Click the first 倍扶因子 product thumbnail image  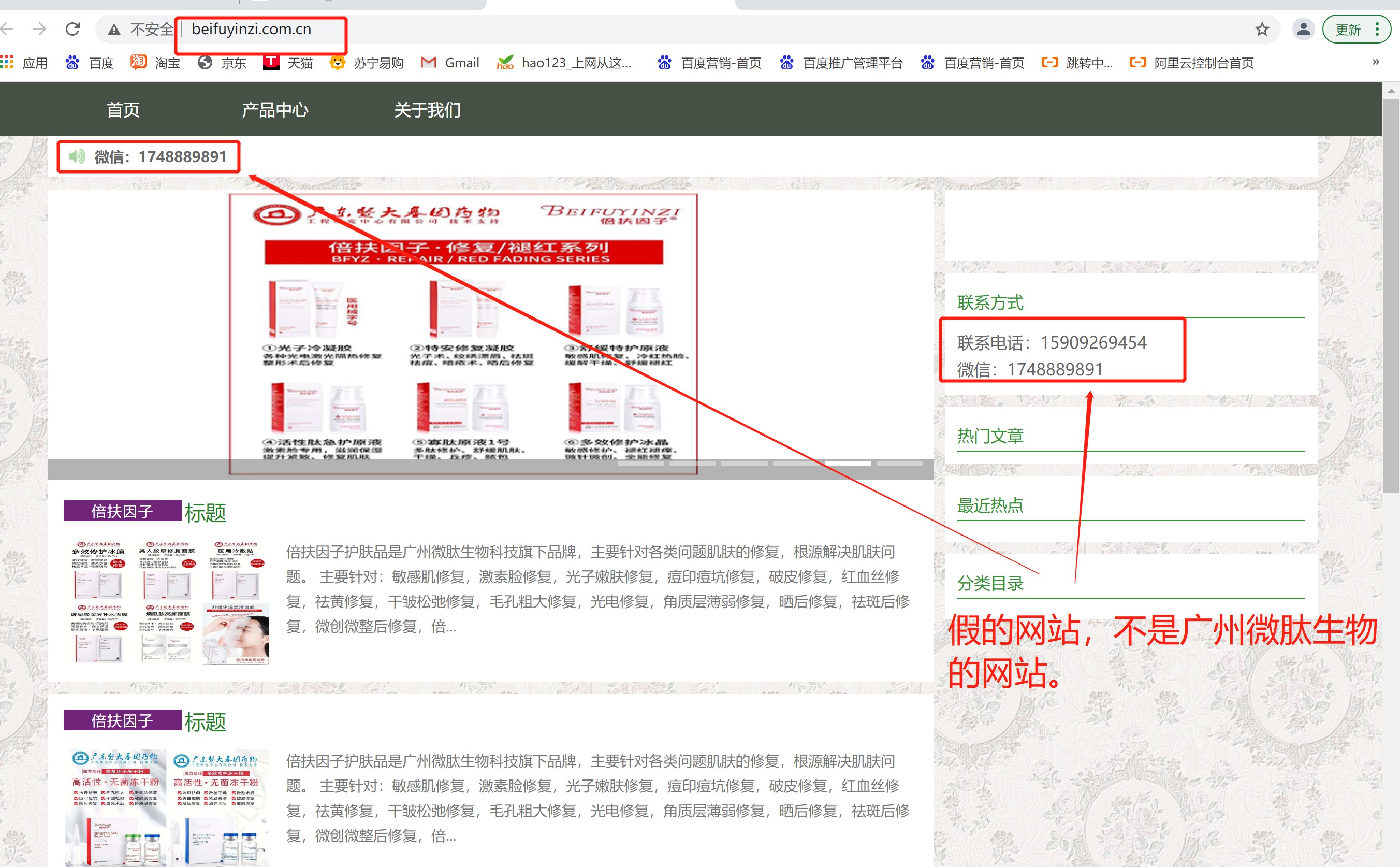[169, 602]
